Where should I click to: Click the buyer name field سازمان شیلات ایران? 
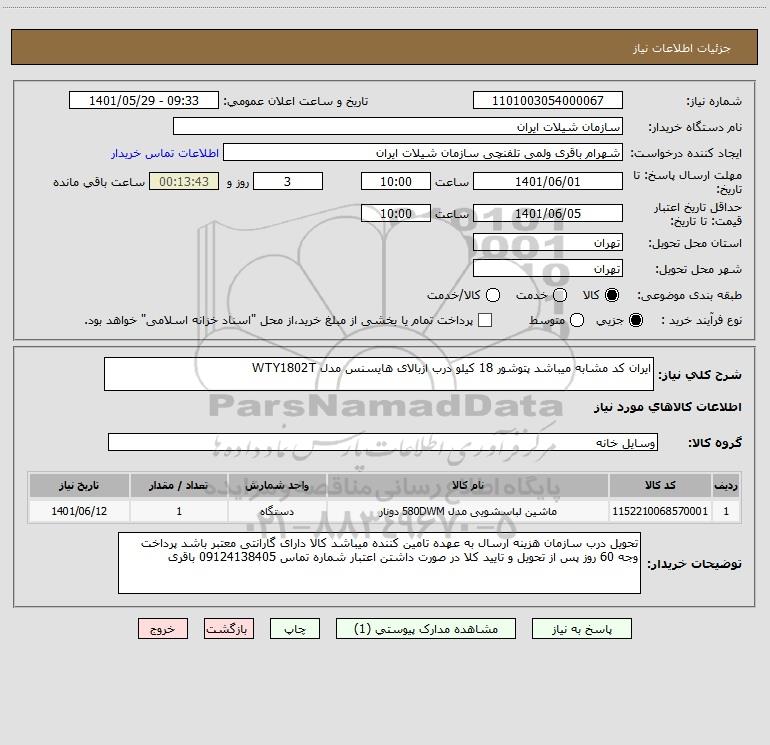point(398,126)
